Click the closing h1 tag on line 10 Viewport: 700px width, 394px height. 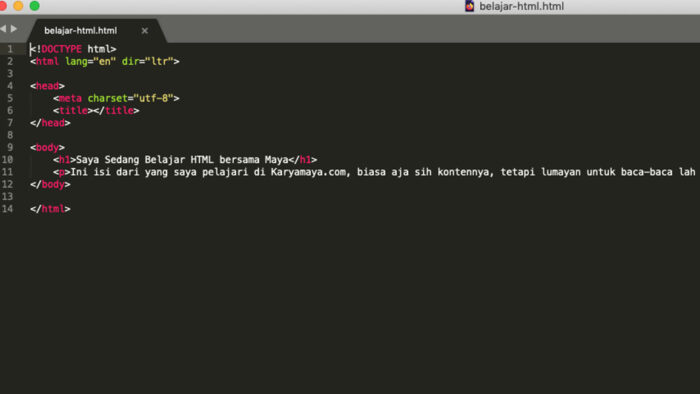(303, 160)
